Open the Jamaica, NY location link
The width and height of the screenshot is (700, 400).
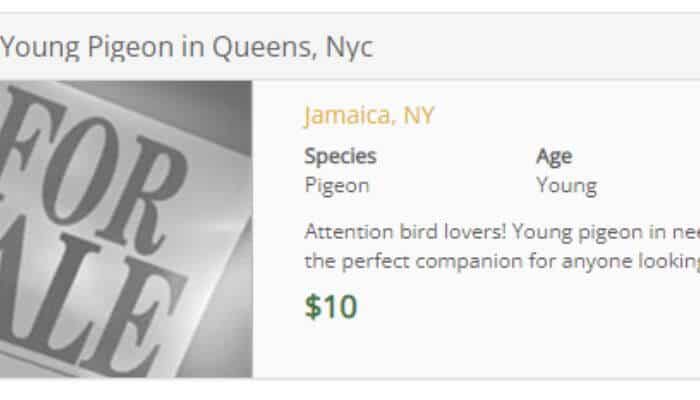pyautogui.click(x=369, y=116)
